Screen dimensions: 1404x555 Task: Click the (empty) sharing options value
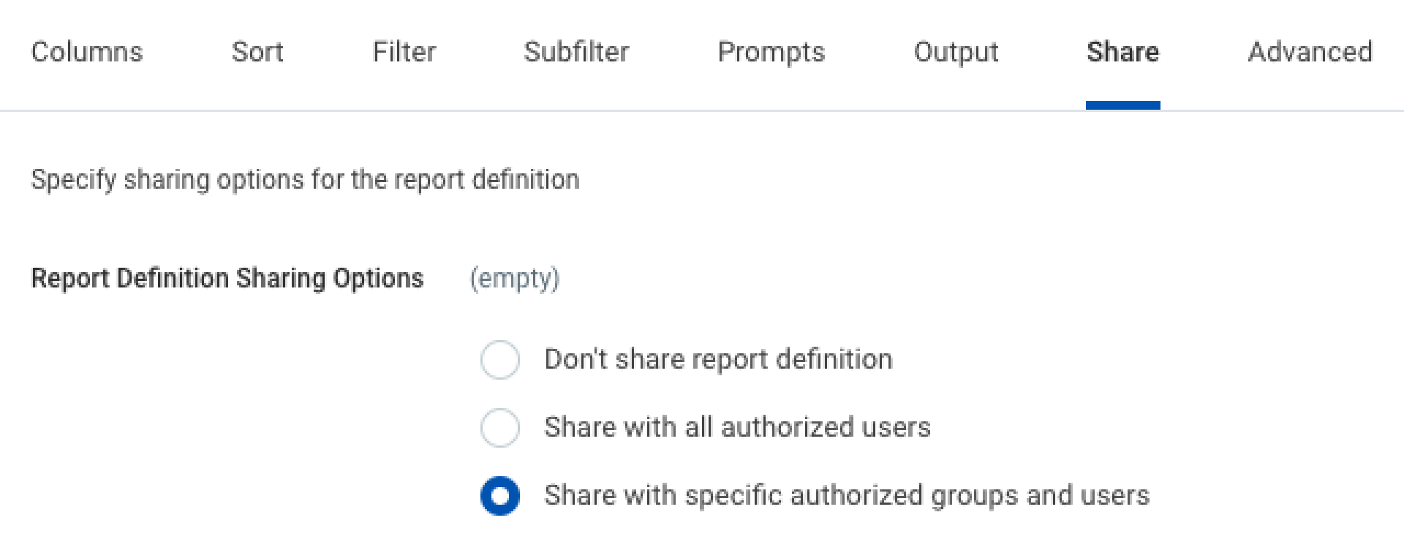[514, 279]
